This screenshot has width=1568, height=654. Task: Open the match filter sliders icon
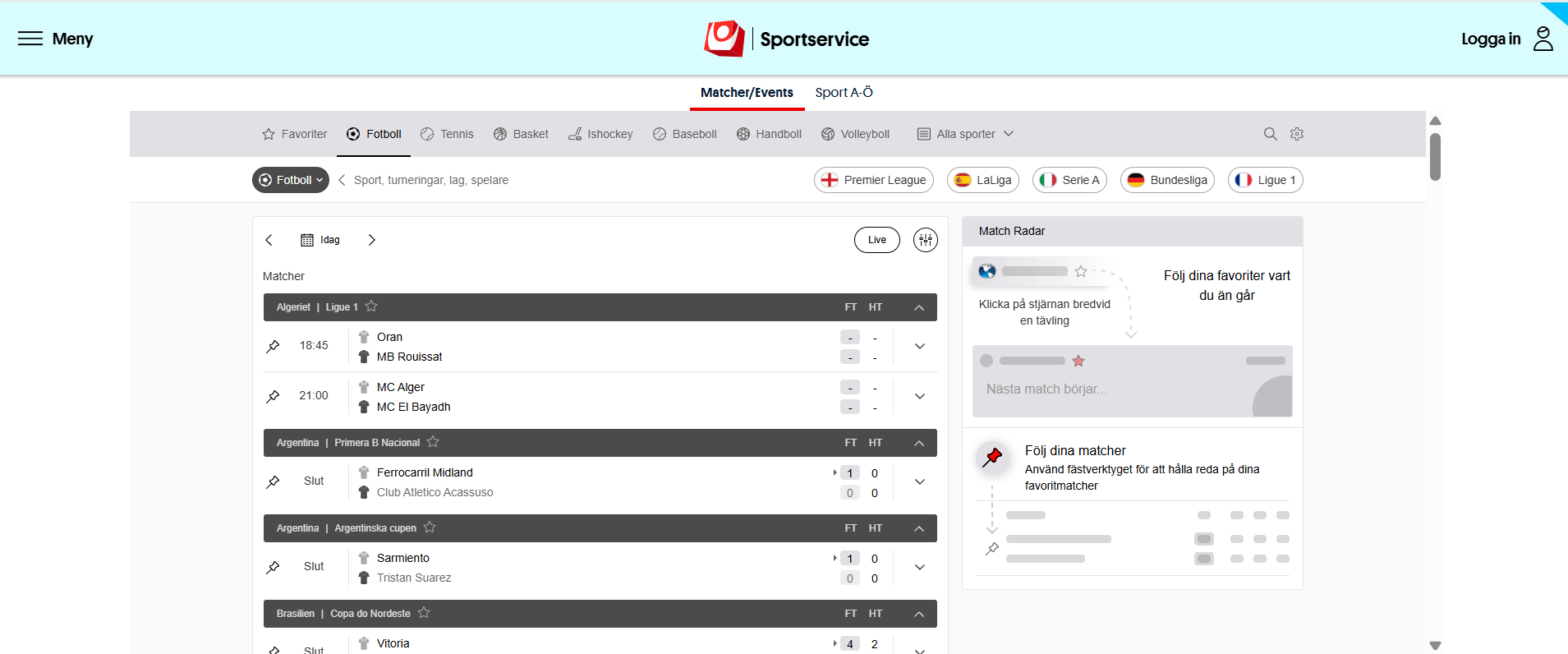pos(925,240)
